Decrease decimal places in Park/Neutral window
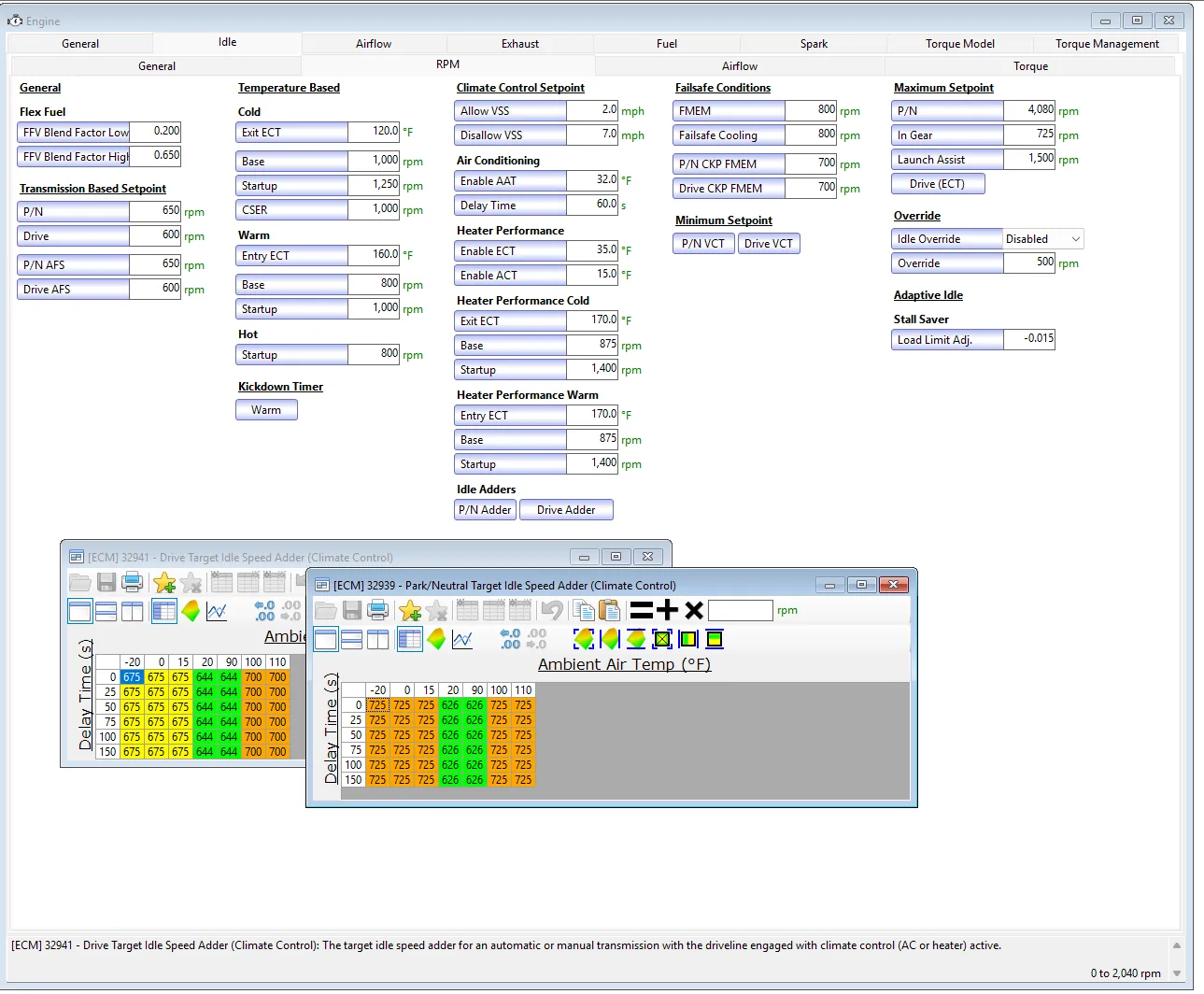Viewport: 1204px width, 994px height. click(x=536, y=639)
